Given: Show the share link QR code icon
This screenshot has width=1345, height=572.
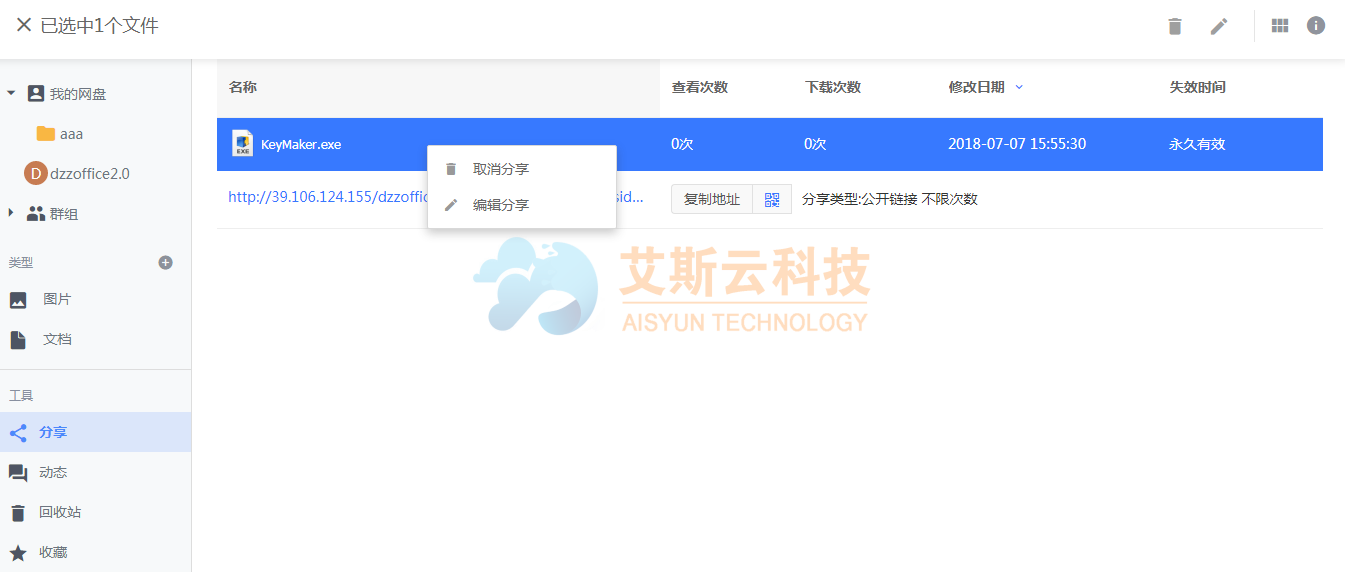Looking at the screenshot, I should (772, 199).
